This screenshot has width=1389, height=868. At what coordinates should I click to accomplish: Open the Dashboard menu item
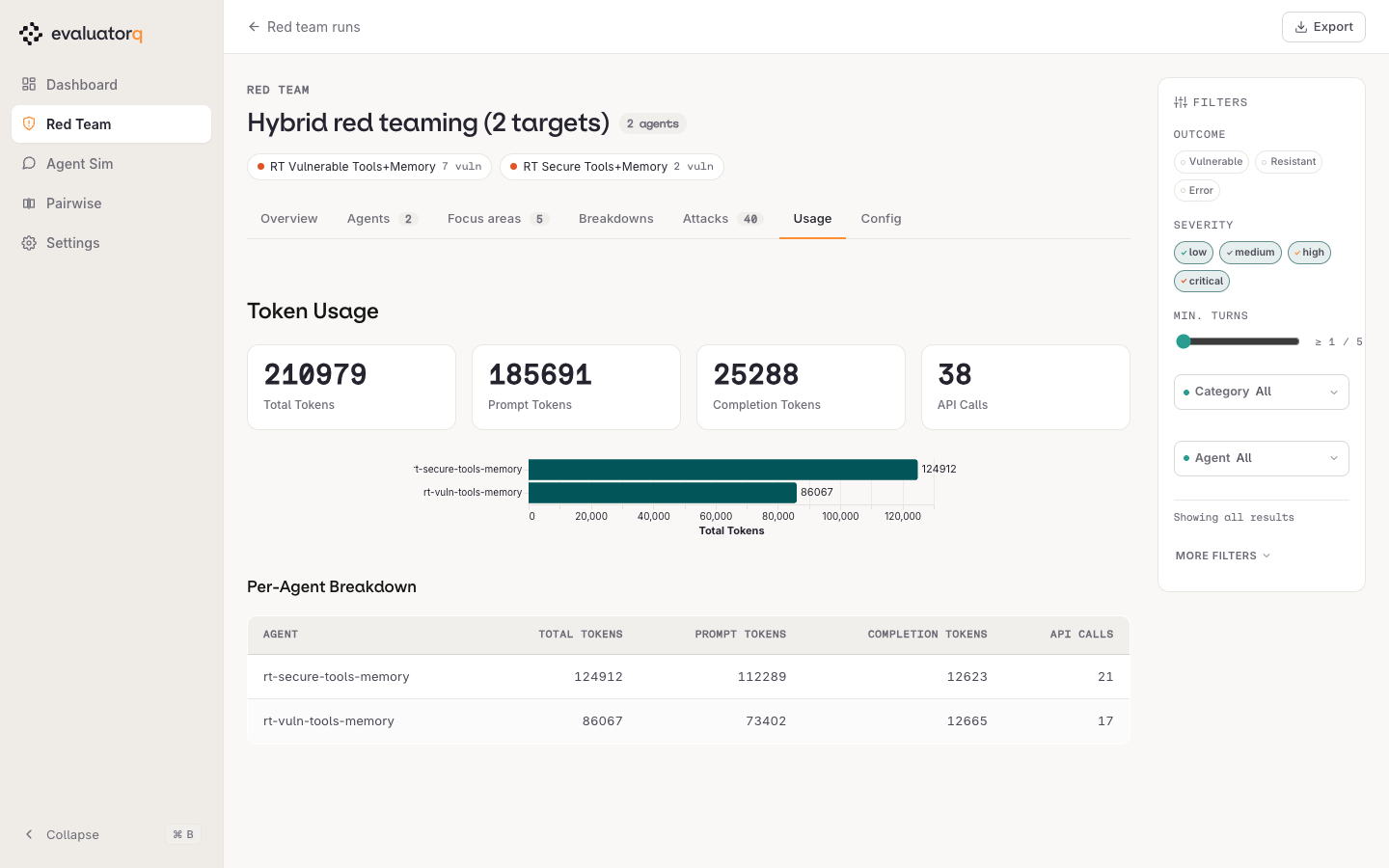point(111,85)
